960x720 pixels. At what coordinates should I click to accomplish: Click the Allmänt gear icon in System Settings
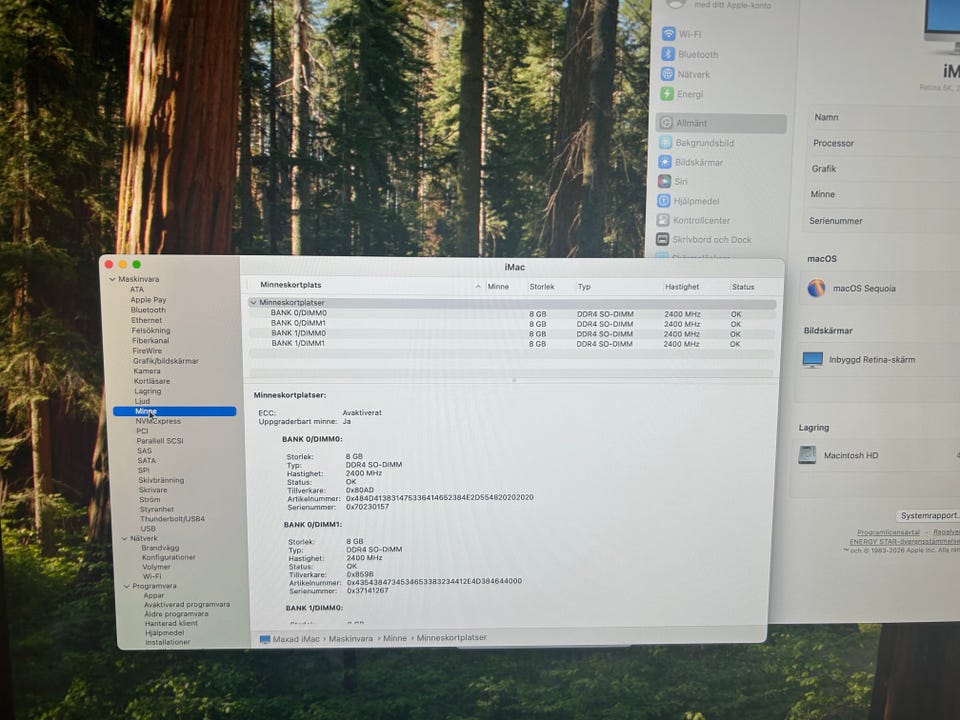666,123
